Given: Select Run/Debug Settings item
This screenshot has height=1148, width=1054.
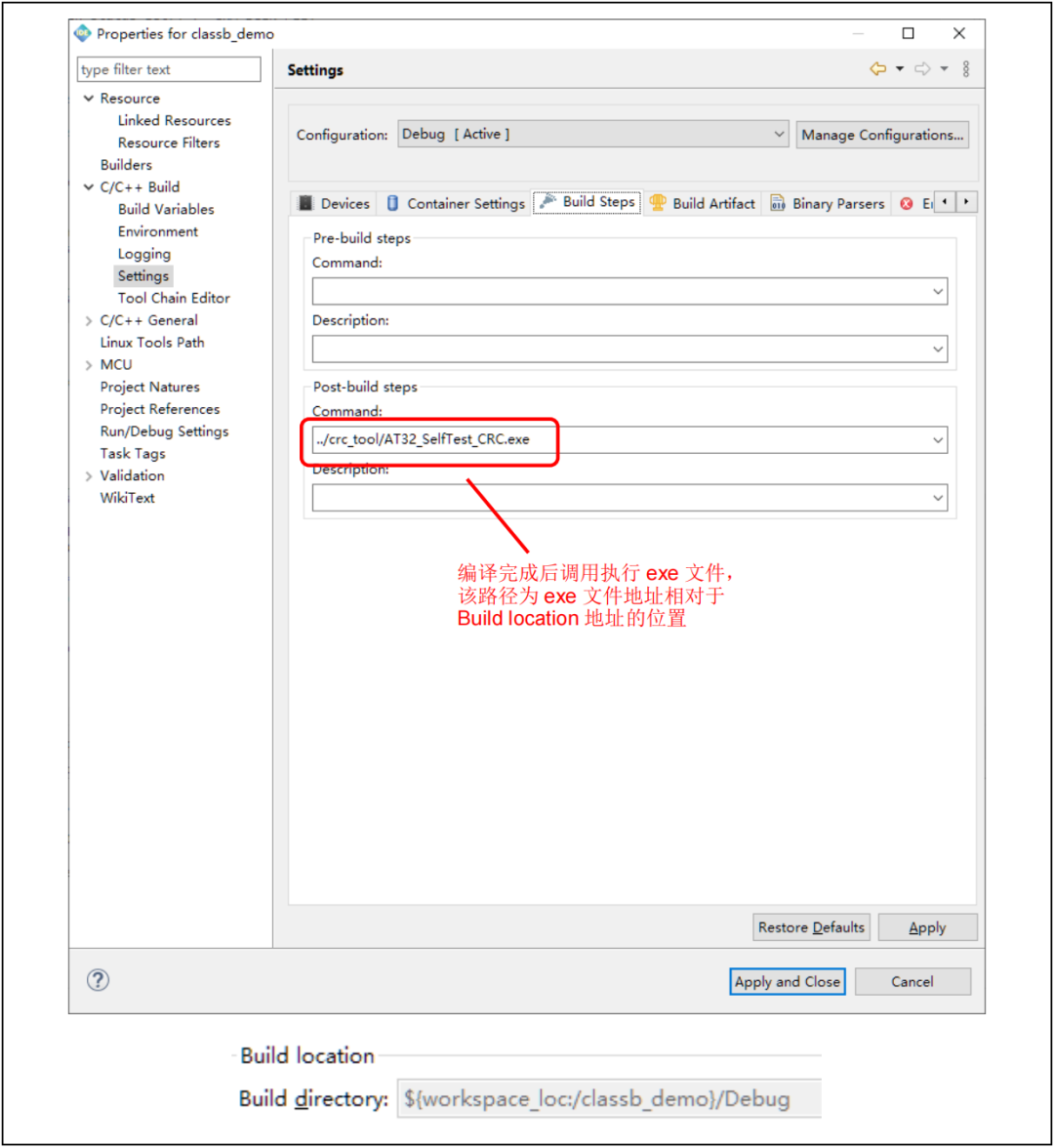Looking at the screenshot, I should click(164, 431).
